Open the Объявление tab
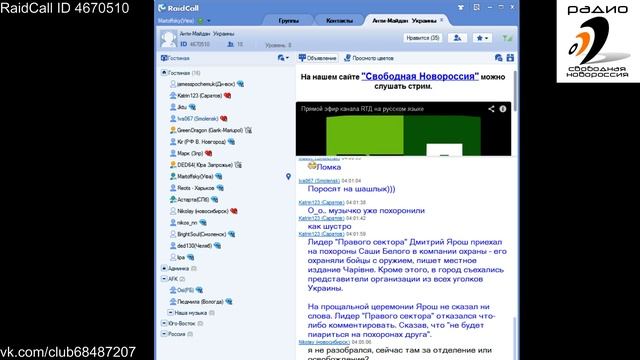The width and height of the screenshot is (640, 360). (318, 58)
